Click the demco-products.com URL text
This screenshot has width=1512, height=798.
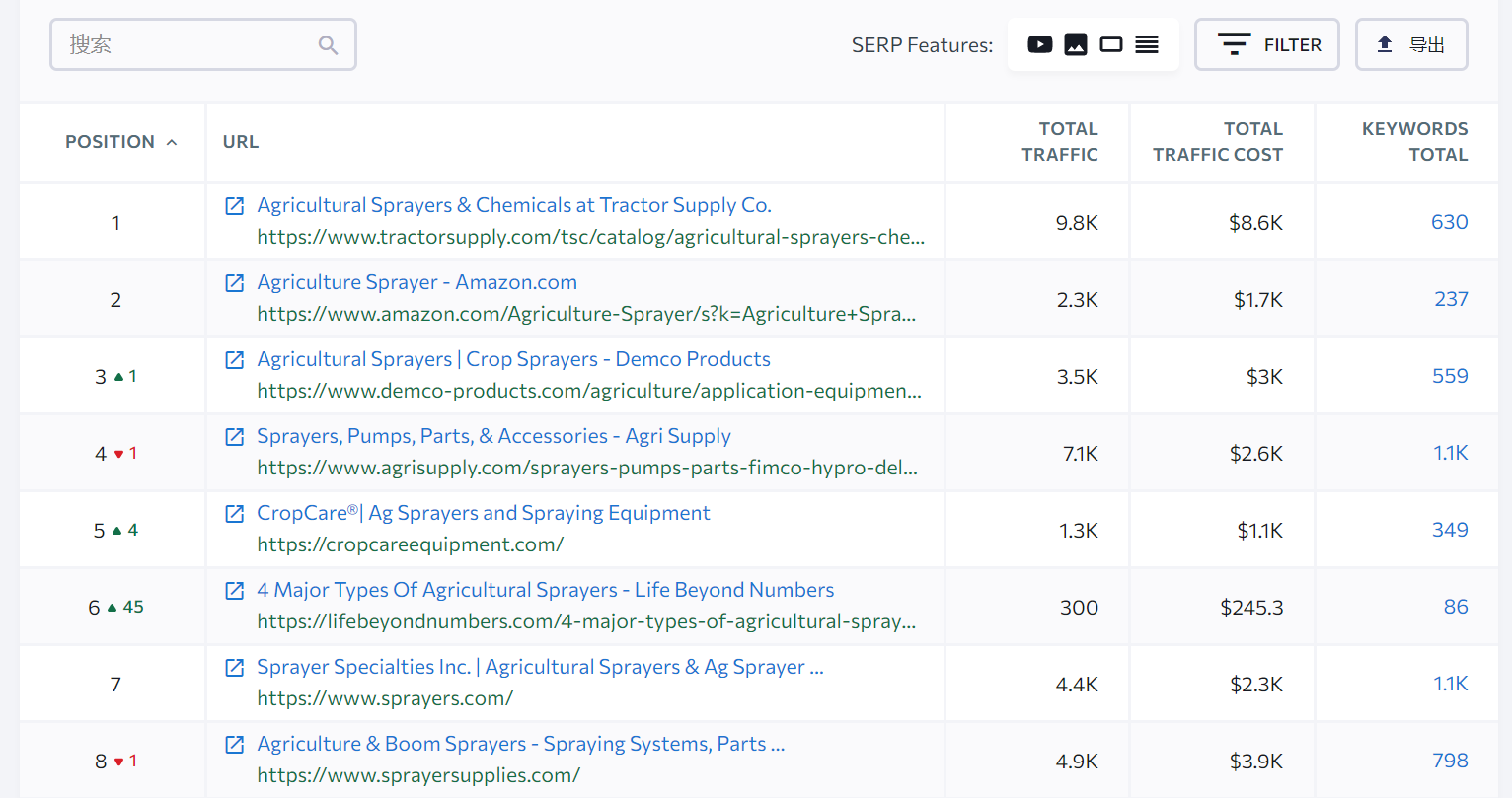[589, 391]
